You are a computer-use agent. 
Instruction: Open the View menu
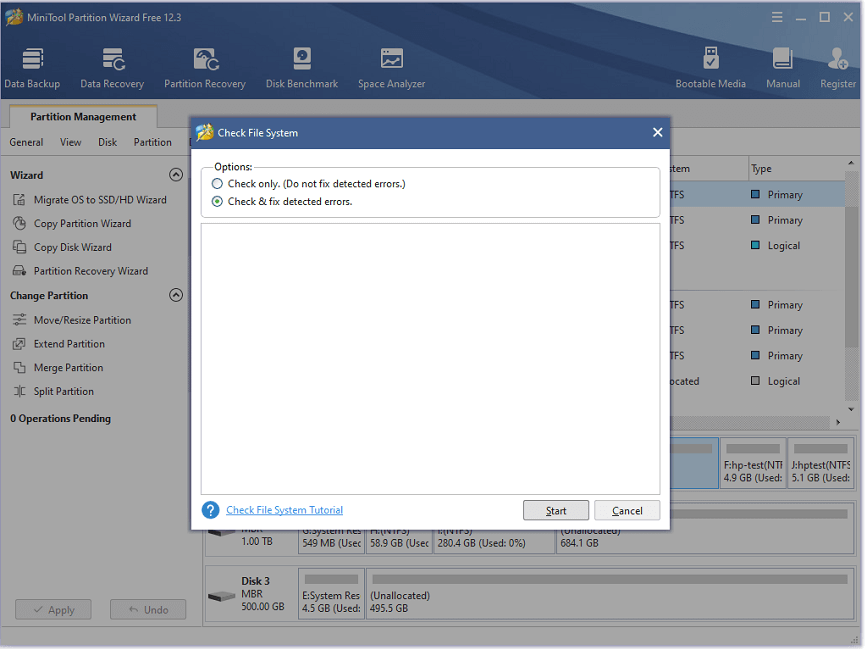71,142
